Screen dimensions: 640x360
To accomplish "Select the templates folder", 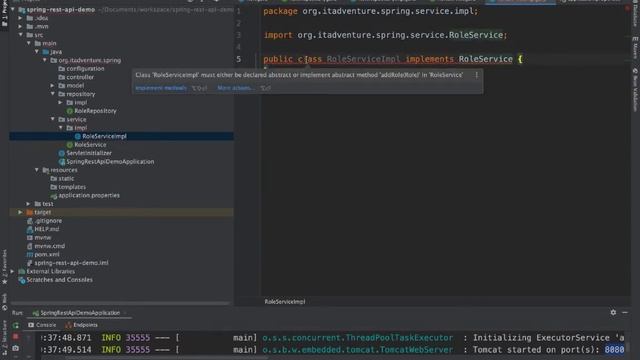I will tap(72, 187).
